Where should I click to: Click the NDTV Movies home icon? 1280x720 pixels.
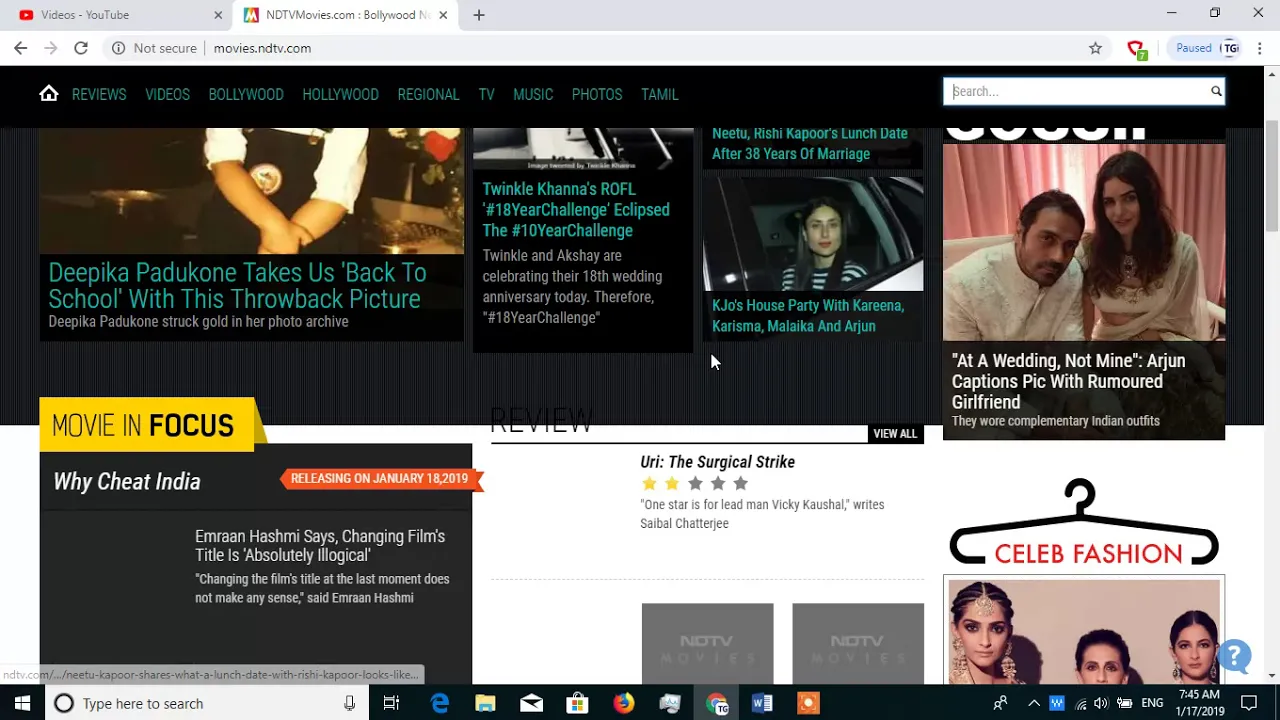pyautogui.click(x=49, y=93)
